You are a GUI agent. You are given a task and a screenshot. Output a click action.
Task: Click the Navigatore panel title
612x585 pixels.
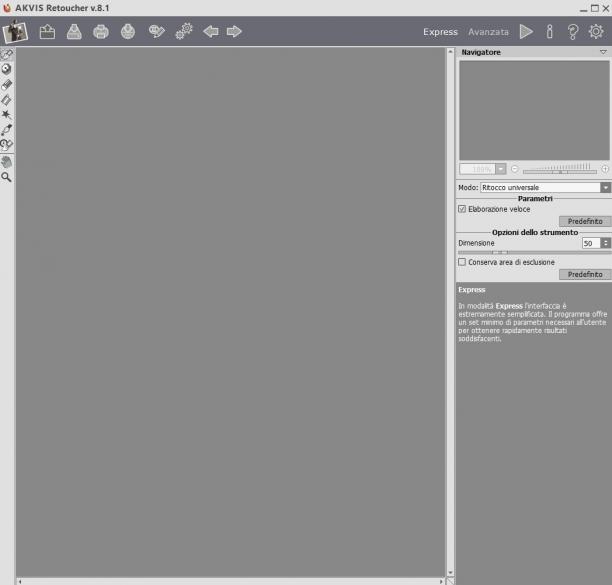pyautogui.click(x=481, y=52)
